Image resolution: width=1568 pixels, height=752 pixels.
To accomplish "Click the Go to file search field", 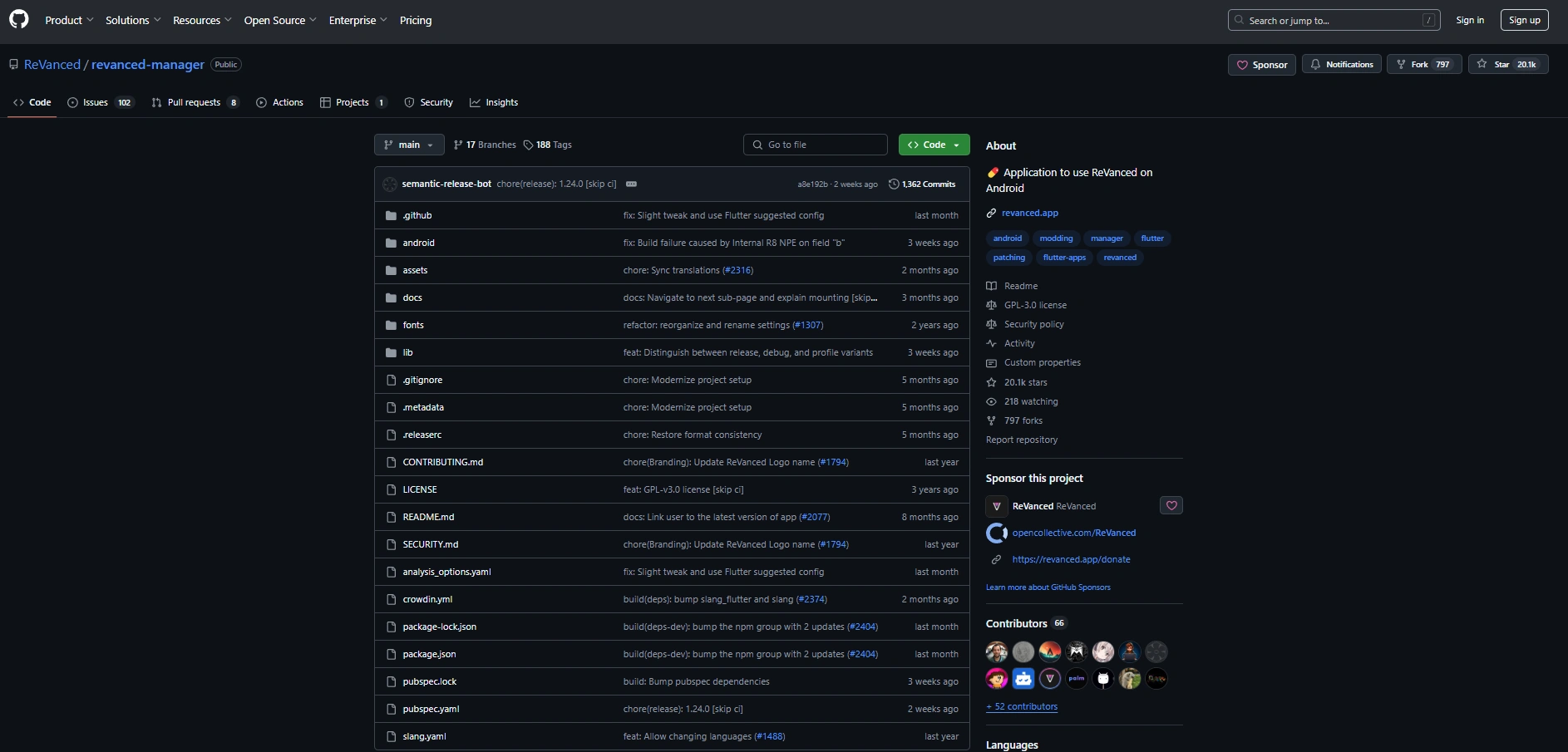I will point(816,145).
